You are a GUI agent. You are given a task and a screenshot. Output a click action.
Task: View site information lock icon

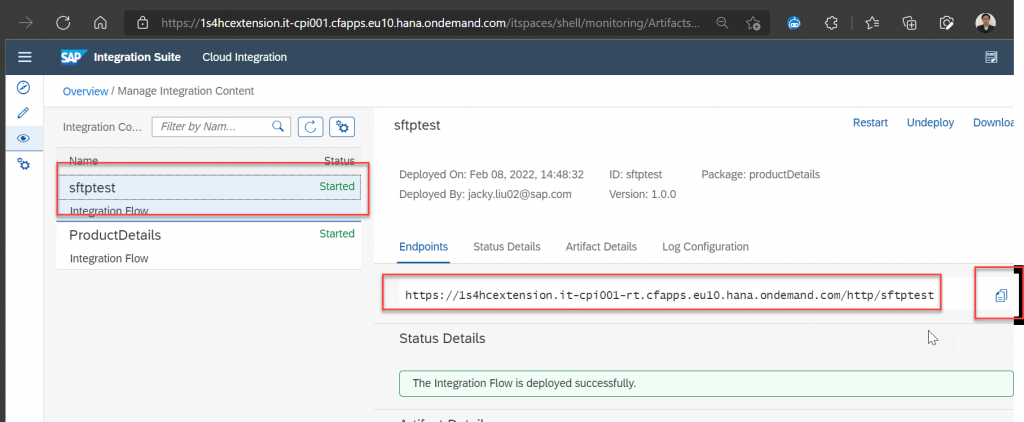[143, 23]
